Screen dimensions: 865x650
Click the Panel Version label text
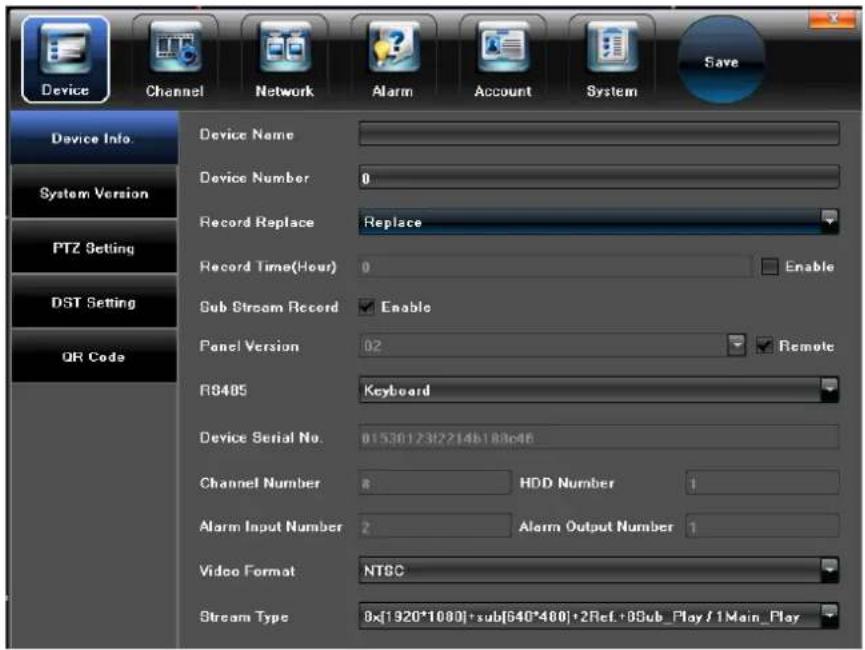[x=249, y=346]
